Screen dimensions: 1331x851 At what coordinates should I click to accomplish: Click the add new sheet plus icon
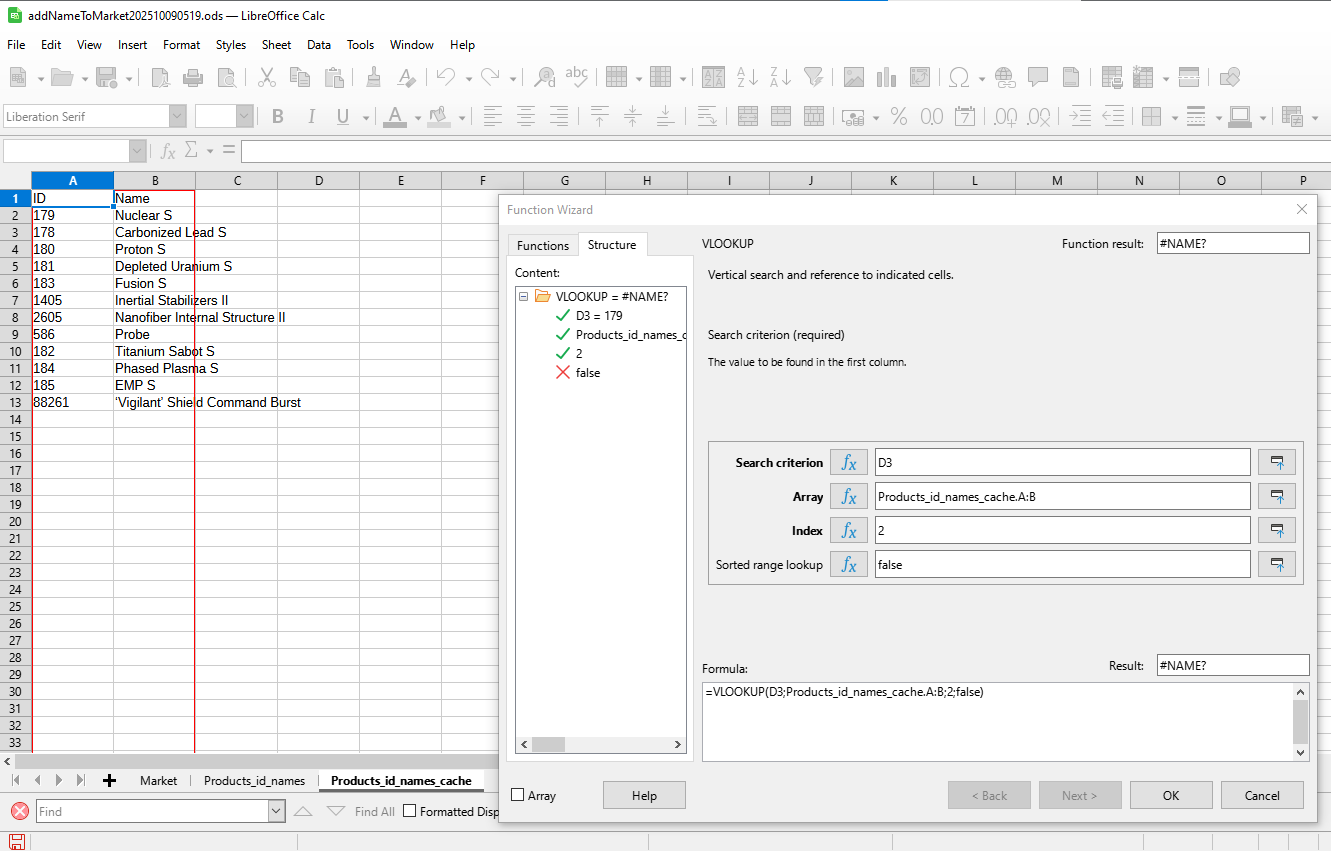pos(109,781)
